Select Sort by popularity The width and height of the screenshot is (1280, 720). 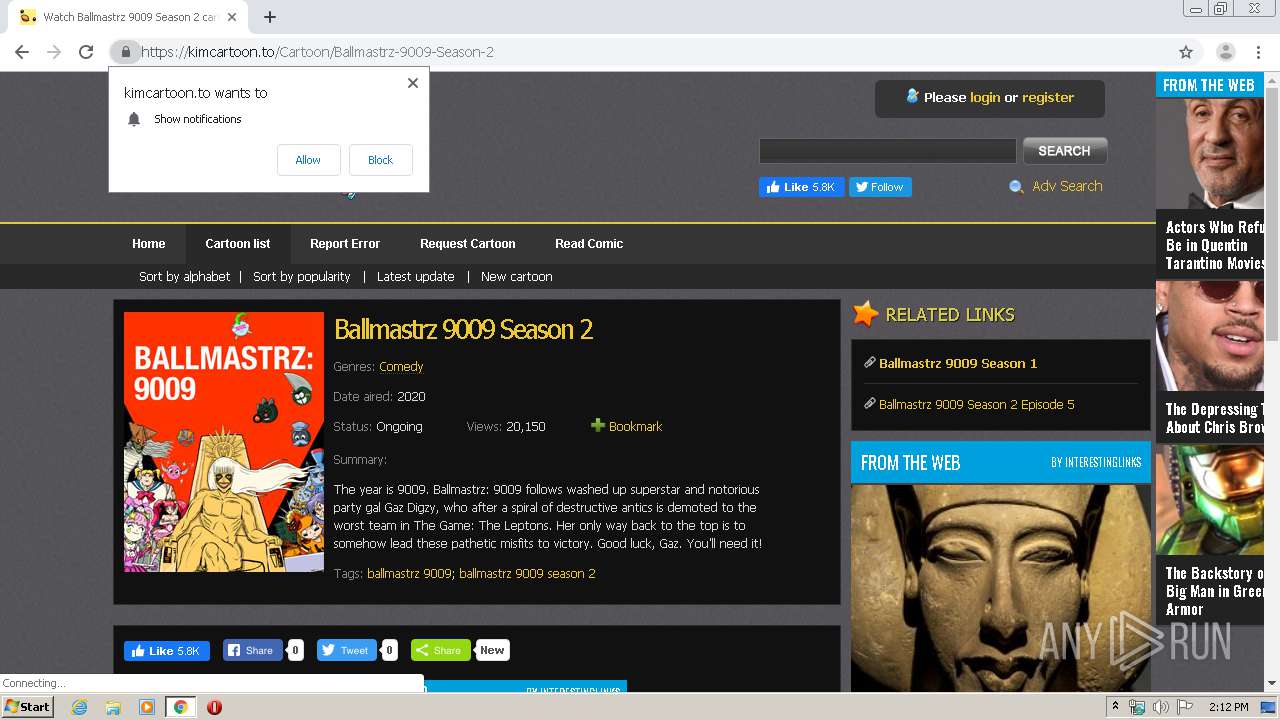click(302, 276)
